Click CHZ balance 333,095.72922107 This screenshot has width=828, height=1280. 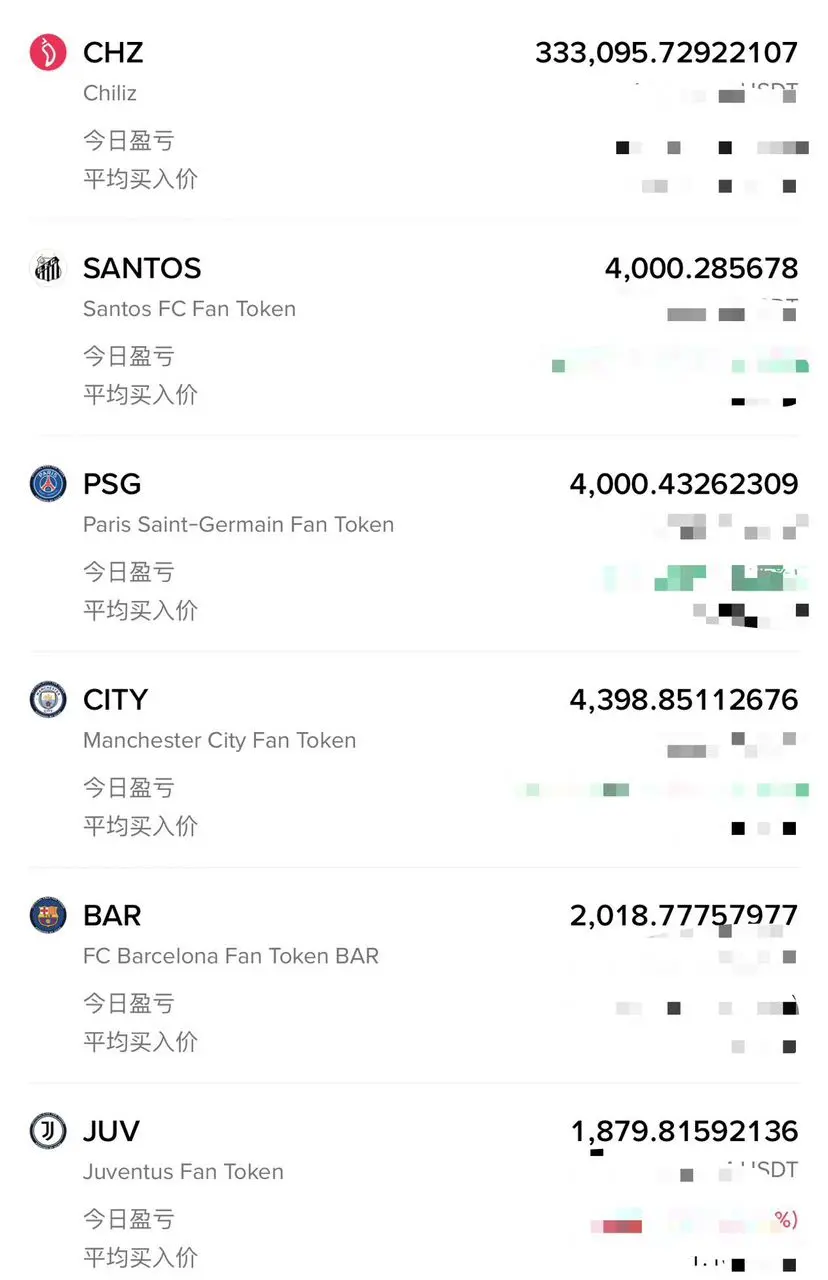[x=667, y=52]
